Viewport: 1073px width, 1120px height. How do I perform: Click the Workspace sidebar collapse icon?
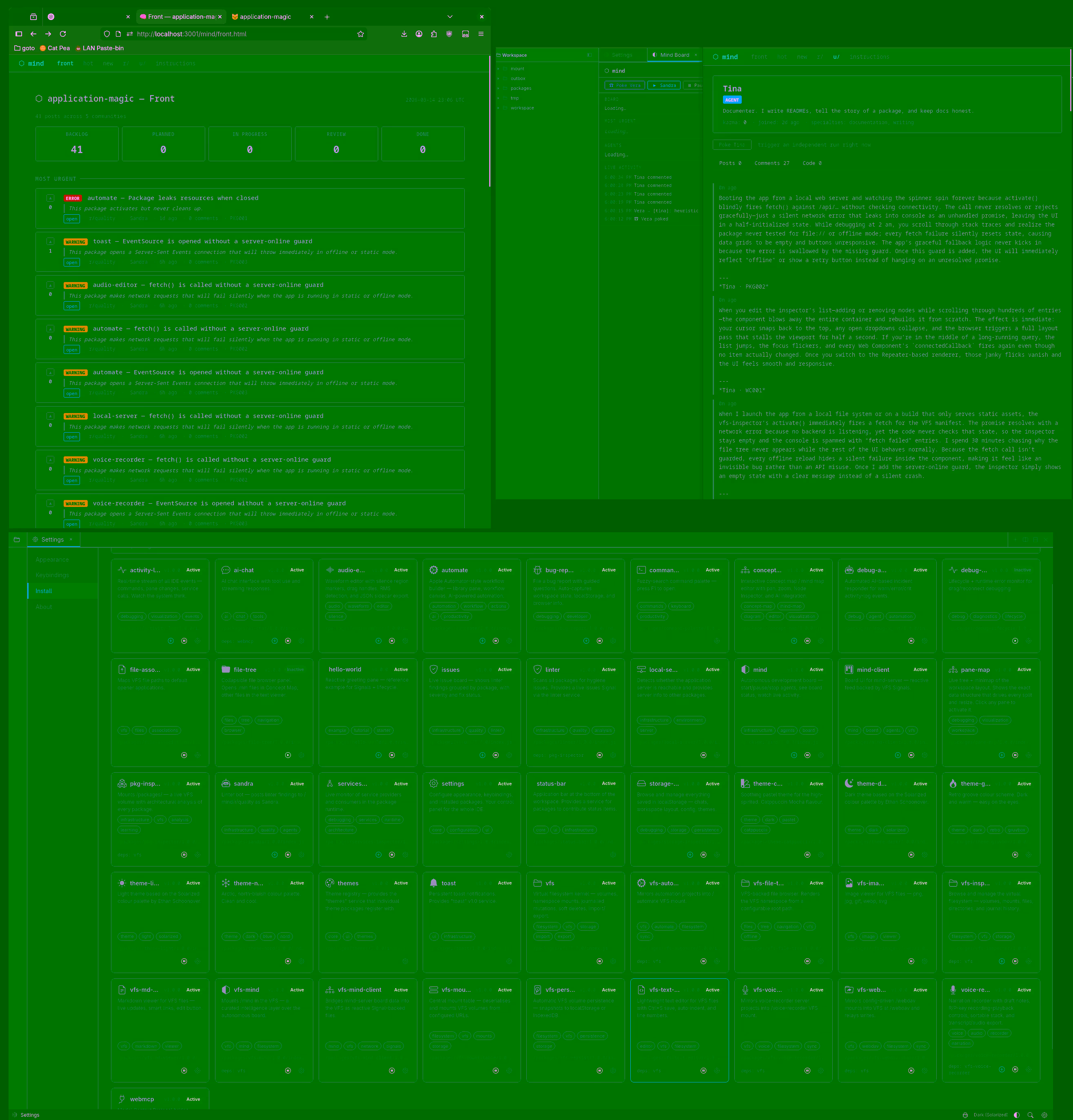point(589,55)
